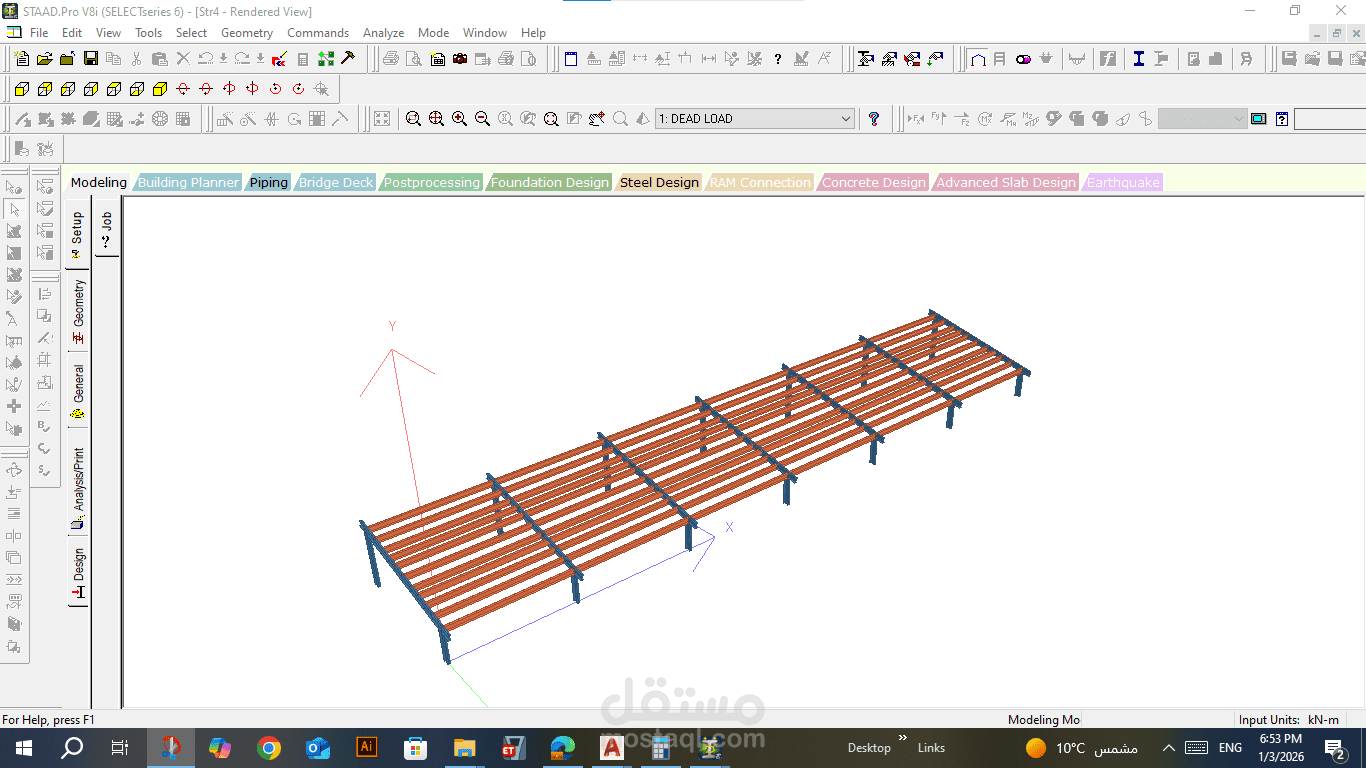The image size is (1366, 768).
Task: Select the vertical Geometry page tab
Action: [78, 311]
